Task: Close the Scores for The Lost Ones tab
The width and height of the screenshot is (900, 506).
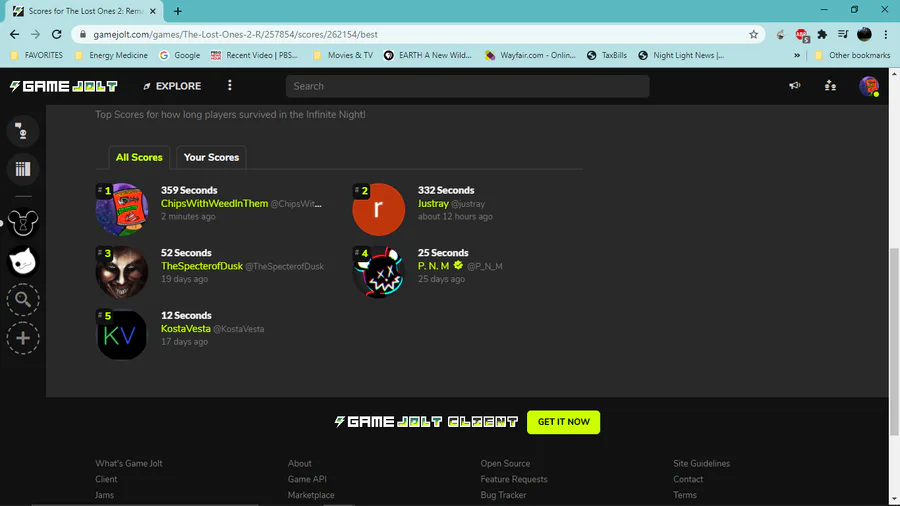Action: coord(153,11)
